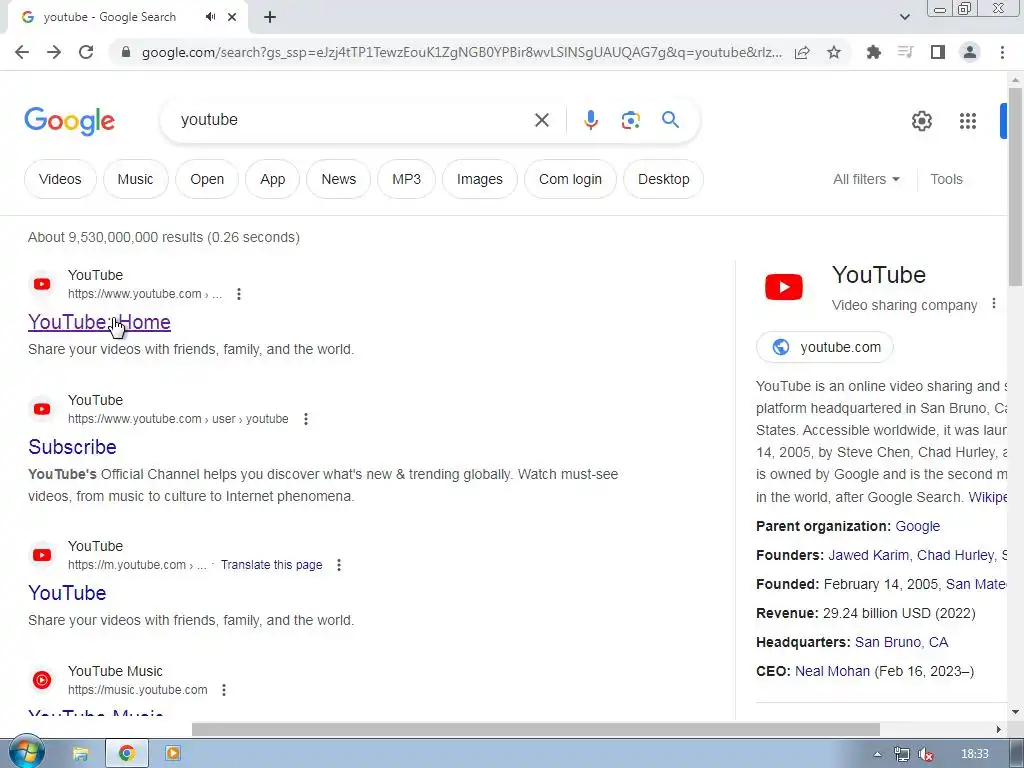Select the Images filter chip
The height and width of the screenshot is (768, 1024).
pos(479,179)
